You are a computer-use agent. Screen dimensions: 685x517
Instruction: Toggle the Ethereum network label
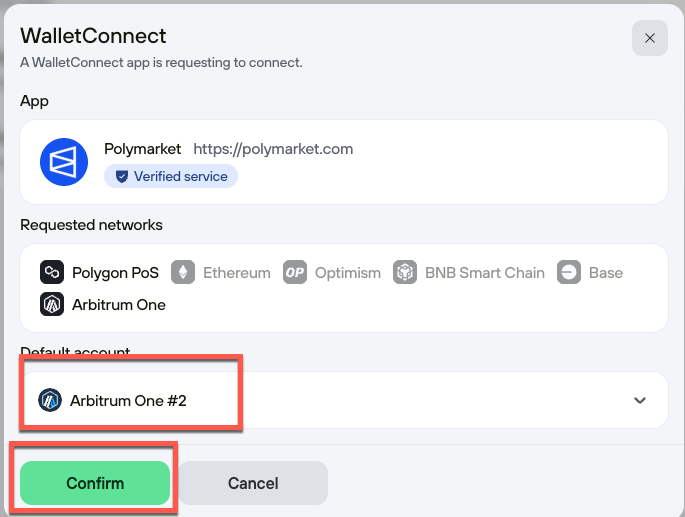pyautogui.click(x=237, y=273)
